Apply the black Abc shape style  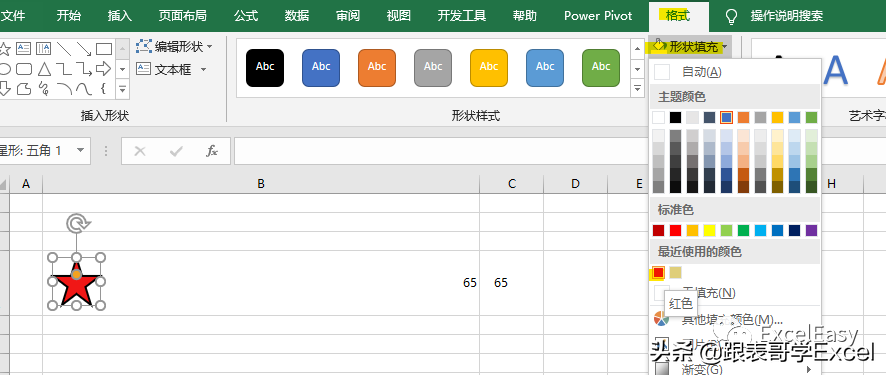coord(265,68)
